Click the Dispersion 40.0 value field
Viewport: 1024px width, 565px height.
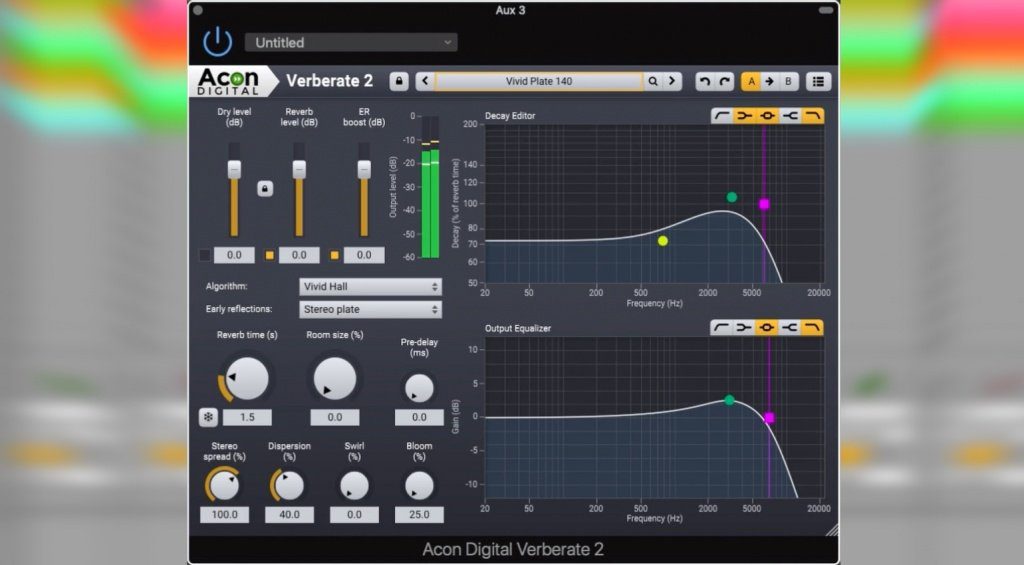click(x=289, y=515)
